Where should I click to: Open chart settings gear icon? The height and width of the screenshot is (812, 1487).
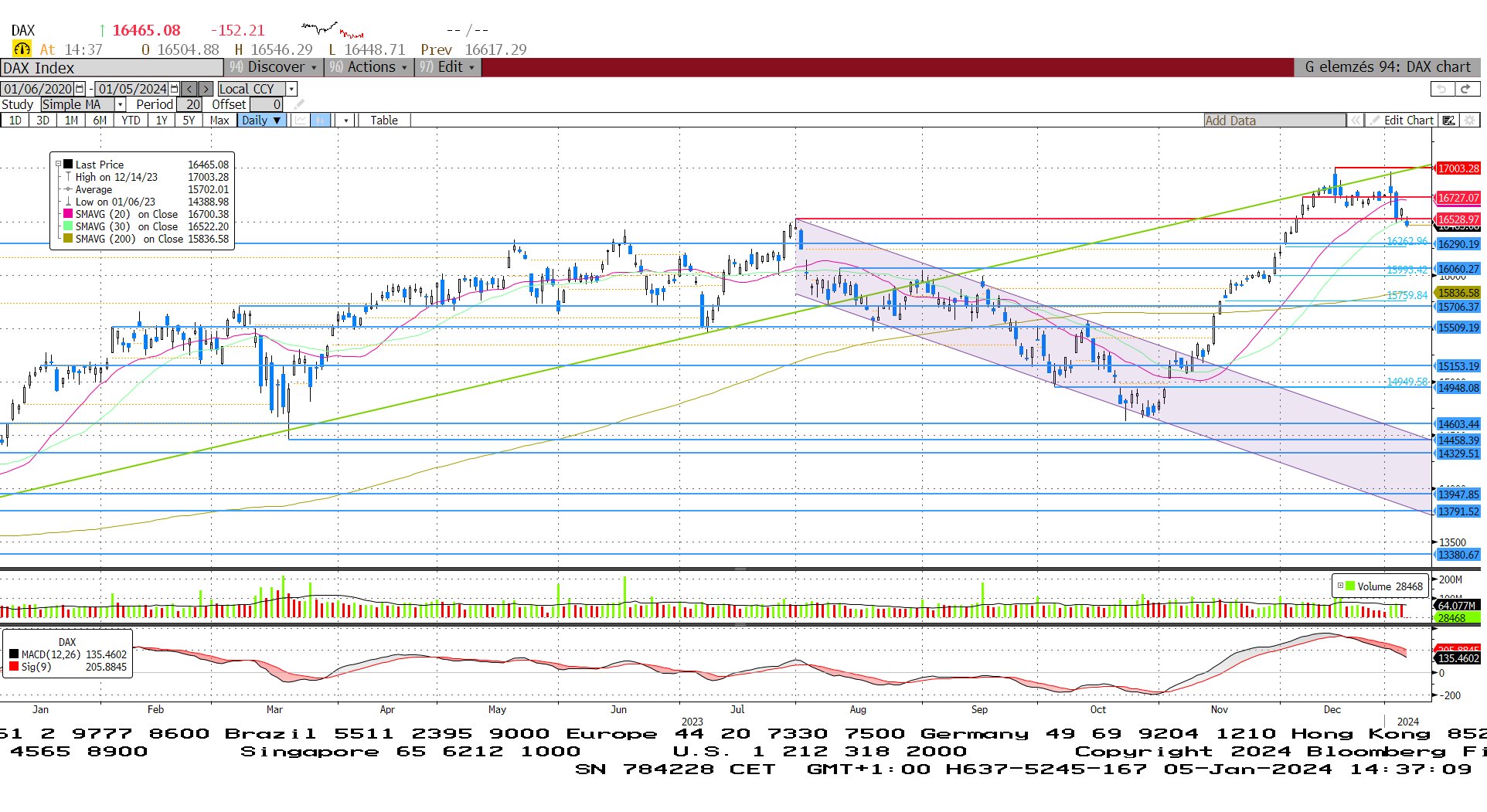[1469, 120]
